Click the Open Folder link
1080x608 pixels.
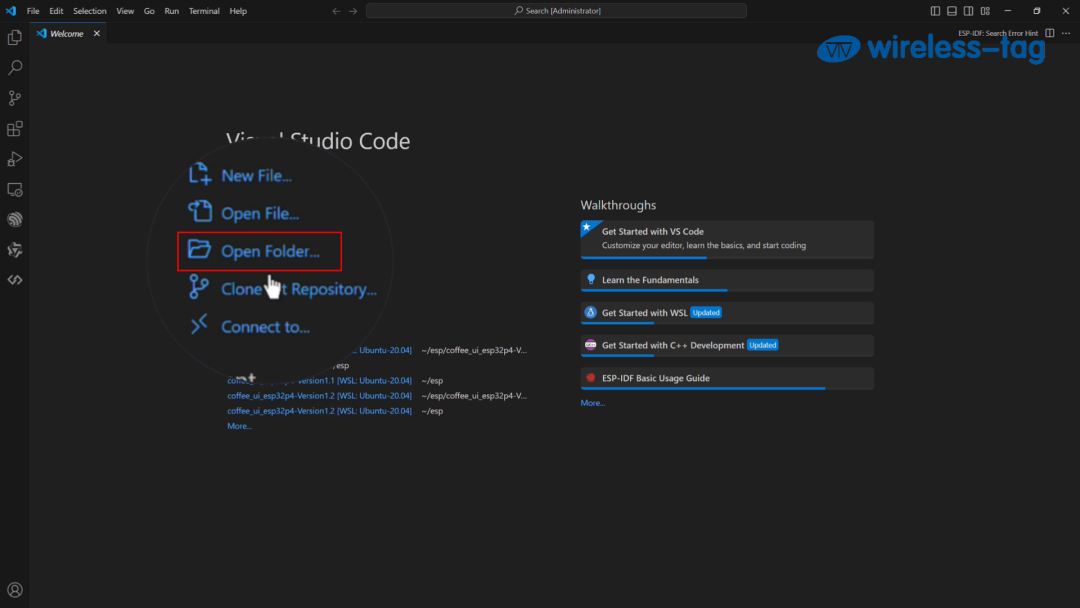tap(270, 252)
